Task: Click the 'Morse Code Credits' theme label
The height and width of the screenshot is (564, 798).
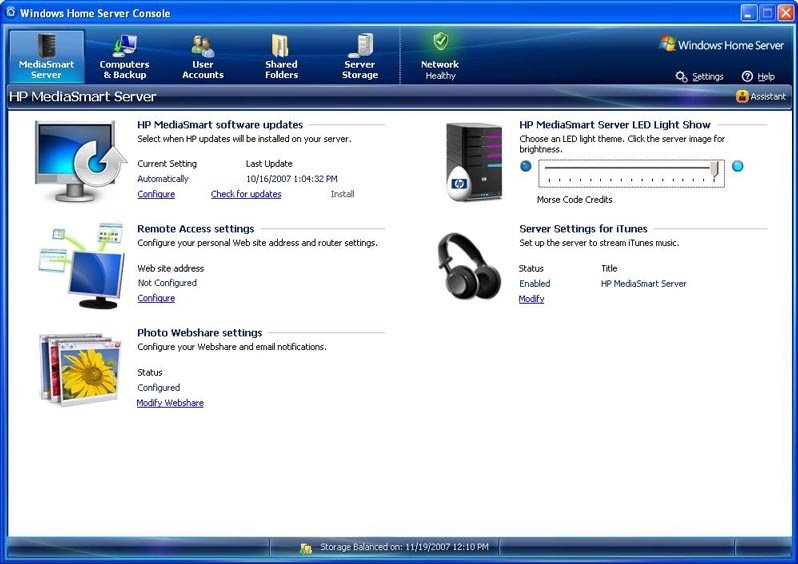Action: 575,200
